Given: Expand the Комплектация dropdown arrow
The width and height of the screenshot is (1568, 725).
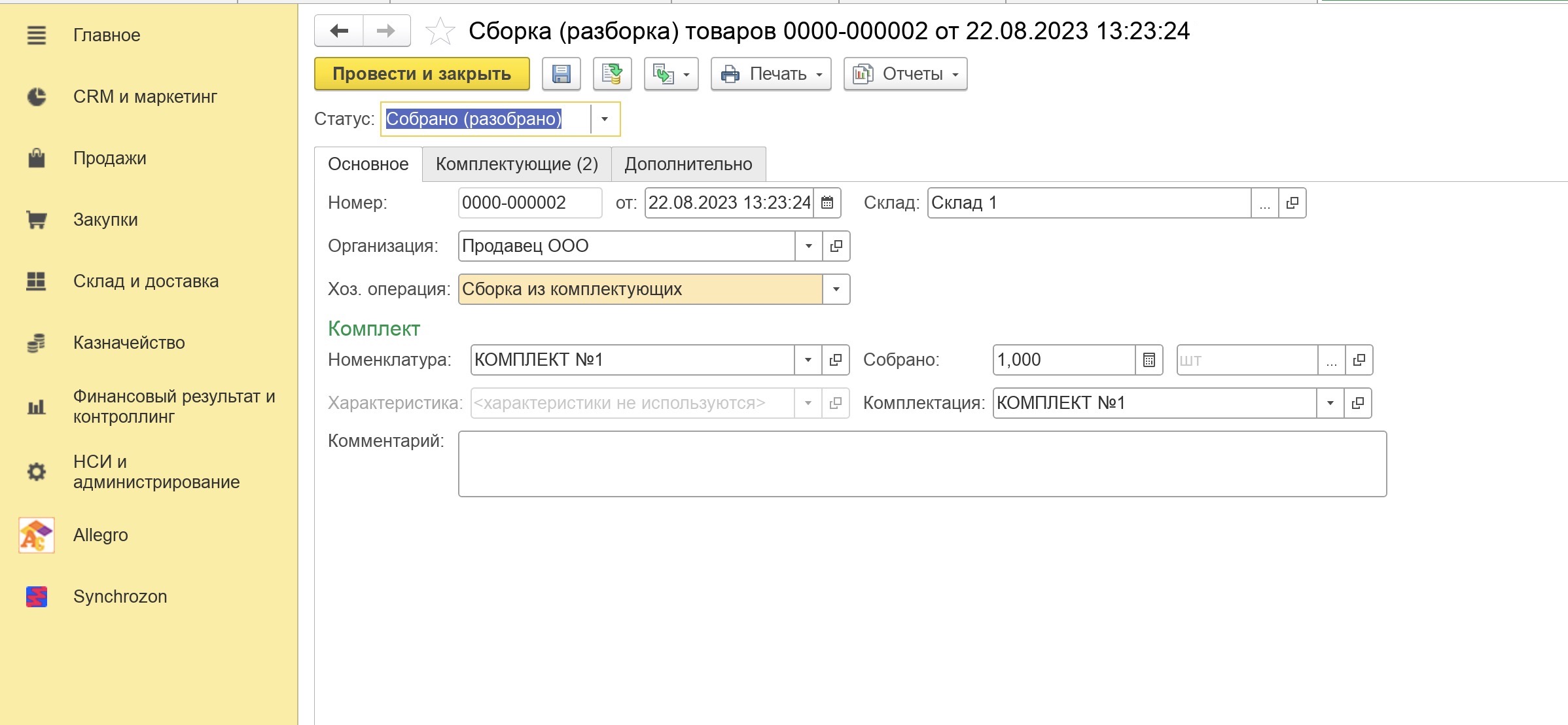Looking at the screenshot, I should point(1330,403).
